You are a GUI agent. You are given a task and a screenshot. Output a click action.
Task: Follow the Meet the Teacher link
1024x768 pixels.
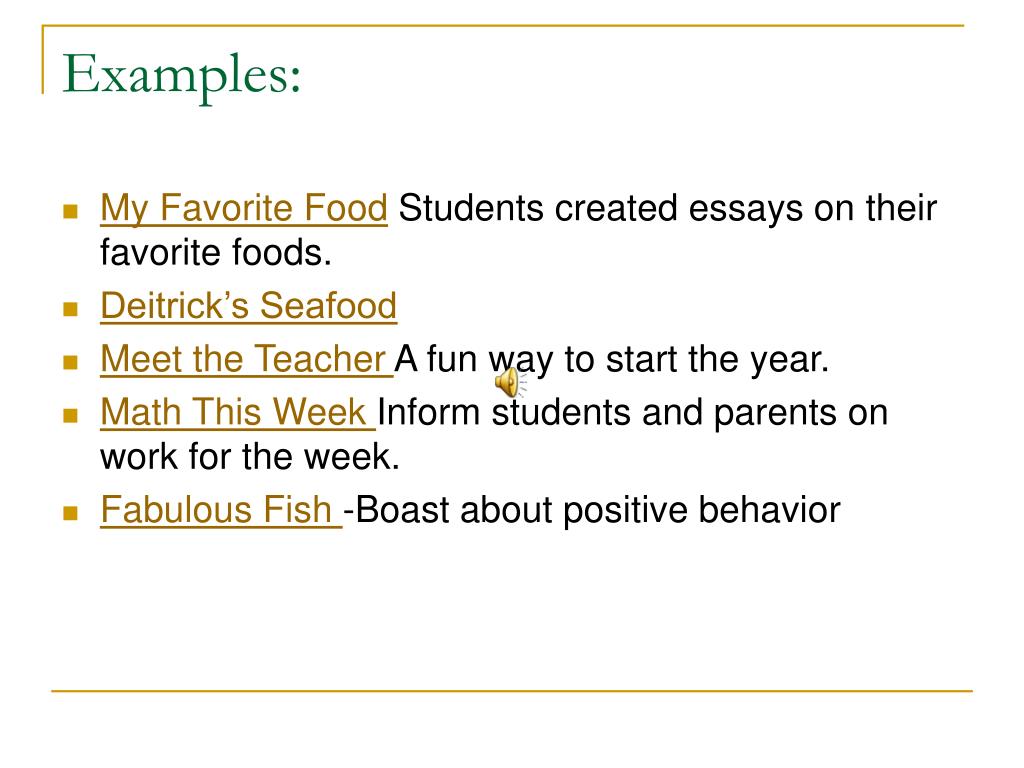246,359
